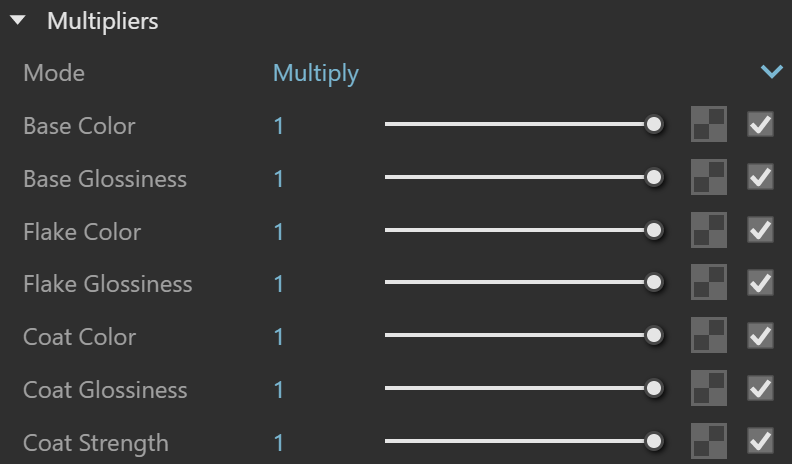Screen dimensions: 792x464
Task: Open texture map slot for Coat Color
Action: (x=709, y=335)
